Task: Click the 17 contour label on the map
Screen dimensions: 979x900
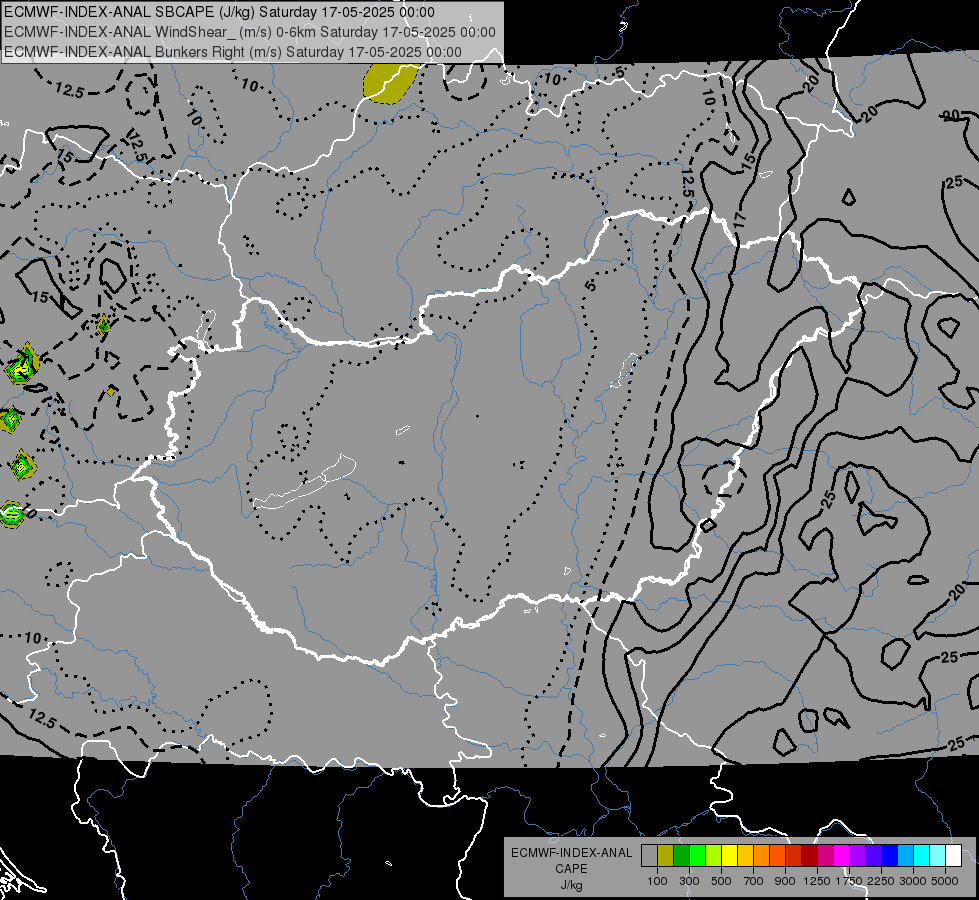Action: point(740,220)
